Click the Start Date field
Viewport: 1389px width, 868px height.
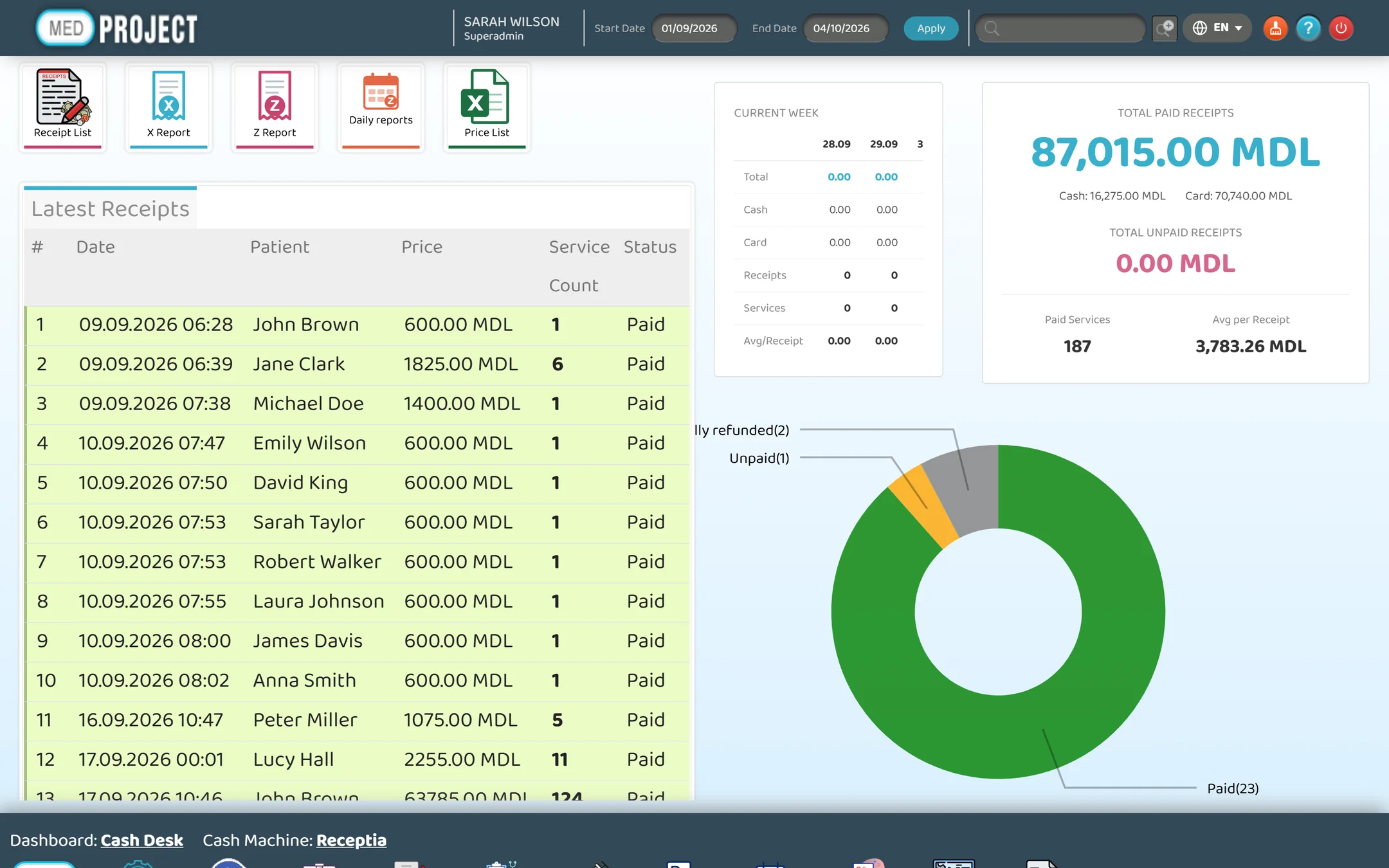(694, 28)
